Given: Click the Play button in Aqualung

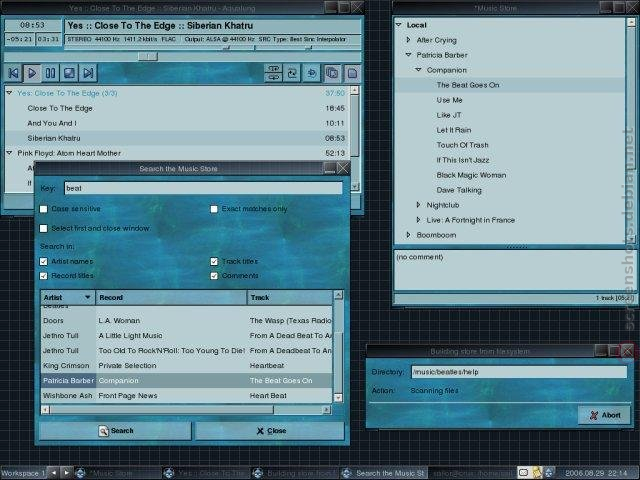Looking at the screenshot, I should coord(32,73).
